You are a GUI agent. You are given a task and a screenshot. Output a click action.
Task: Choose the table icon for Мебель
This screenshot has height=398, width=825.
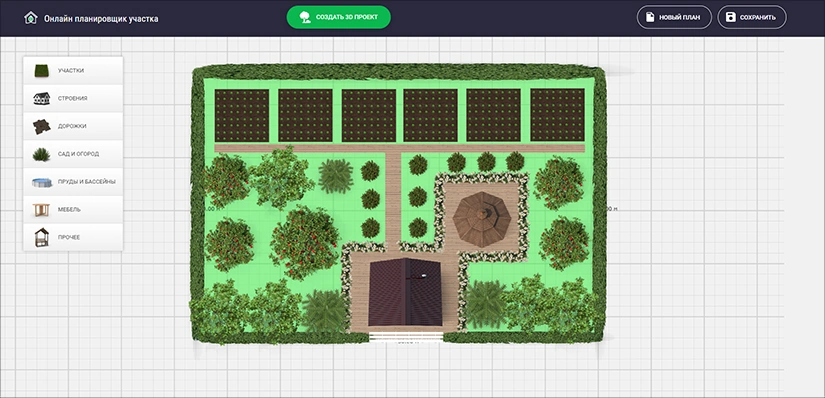pos(41,210)
